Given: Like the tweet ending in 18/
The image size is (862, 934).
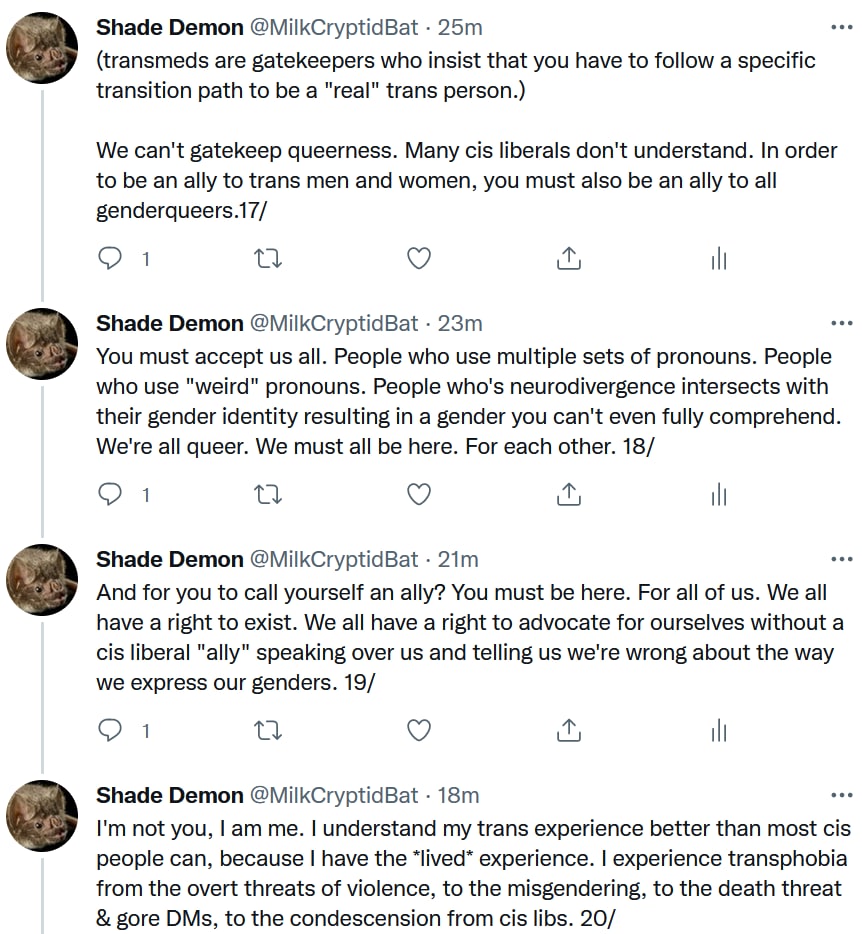Looking at the screenshot, I should [419, 495].
